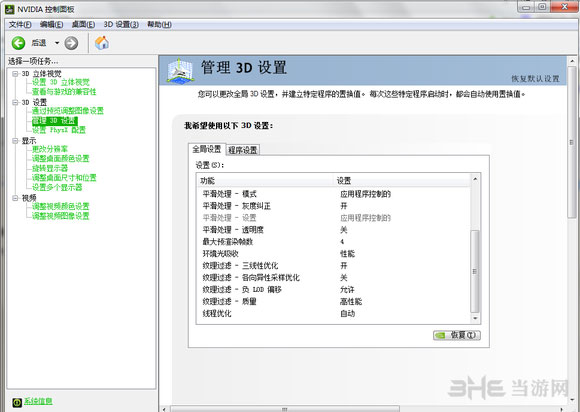Select 线程优化 row

[x=333, y=313]
